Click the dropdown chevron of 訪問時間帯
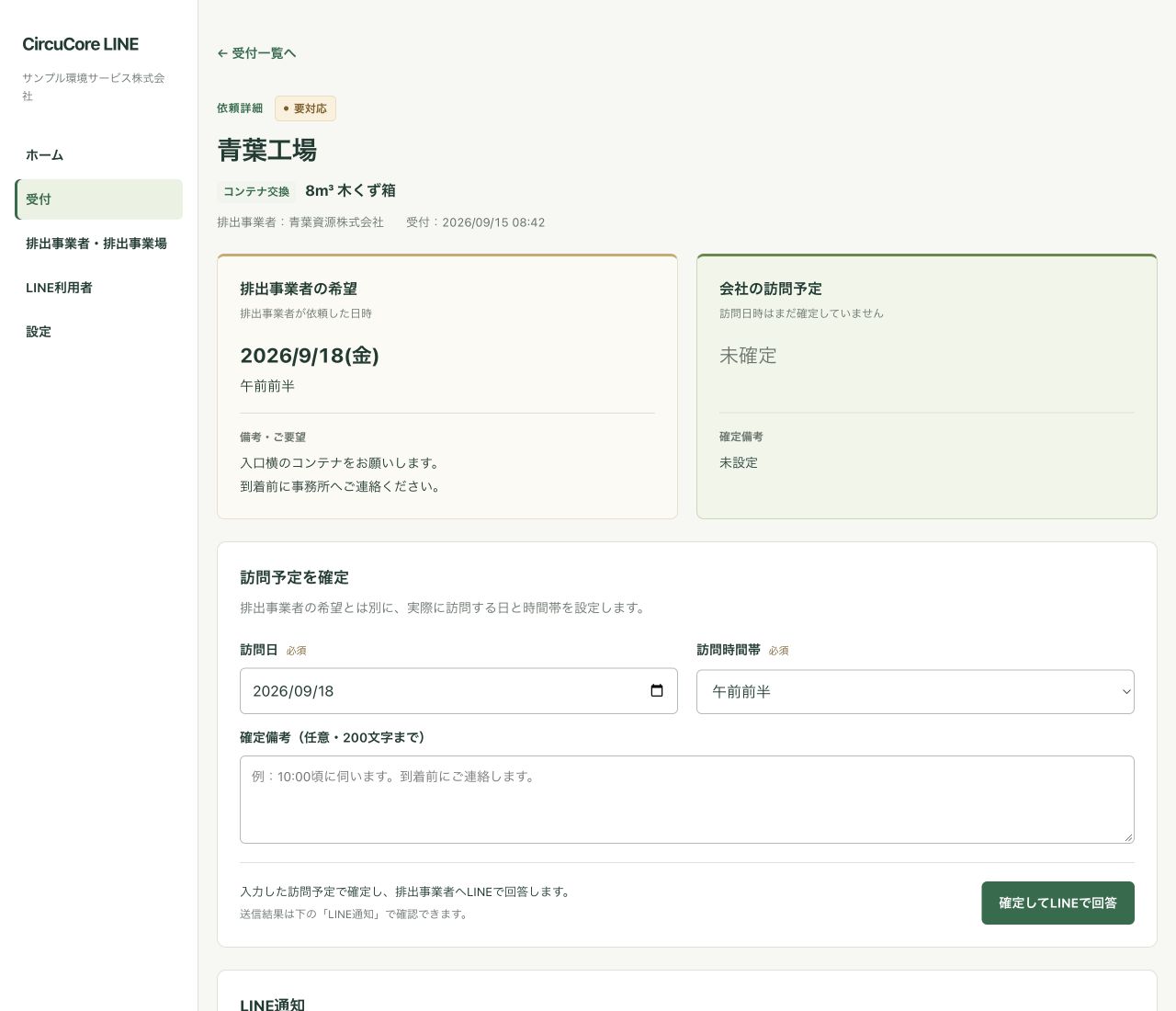The width and height of the screenshot is (1176, 1011). 1126,691
